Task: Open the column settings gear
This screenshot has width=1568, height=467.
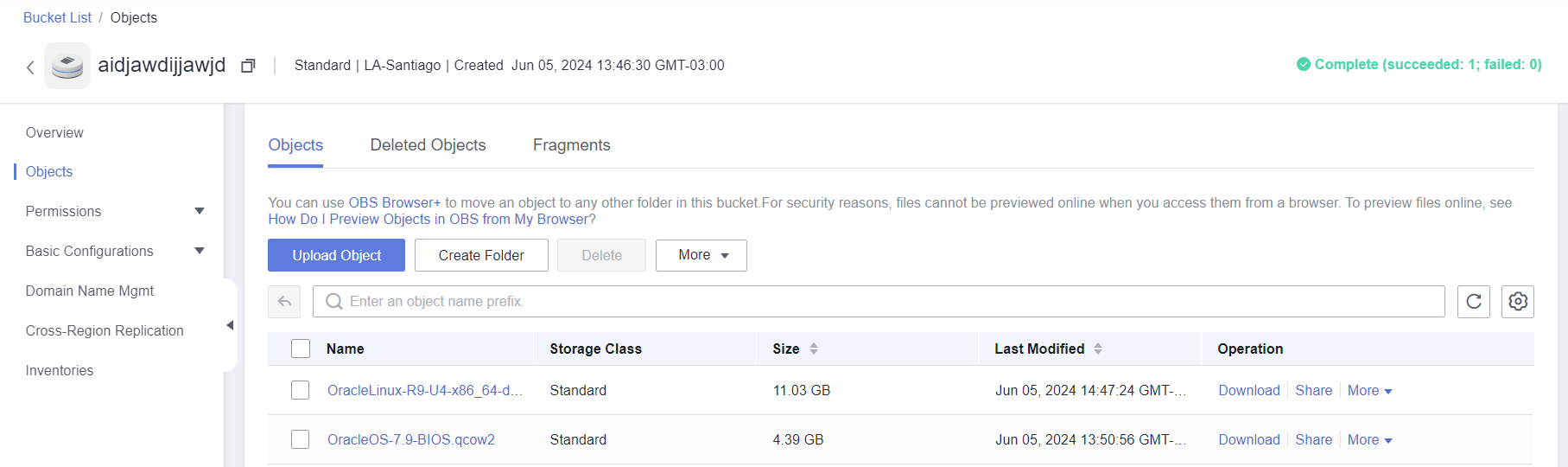Action: [x=1518, y=302]
